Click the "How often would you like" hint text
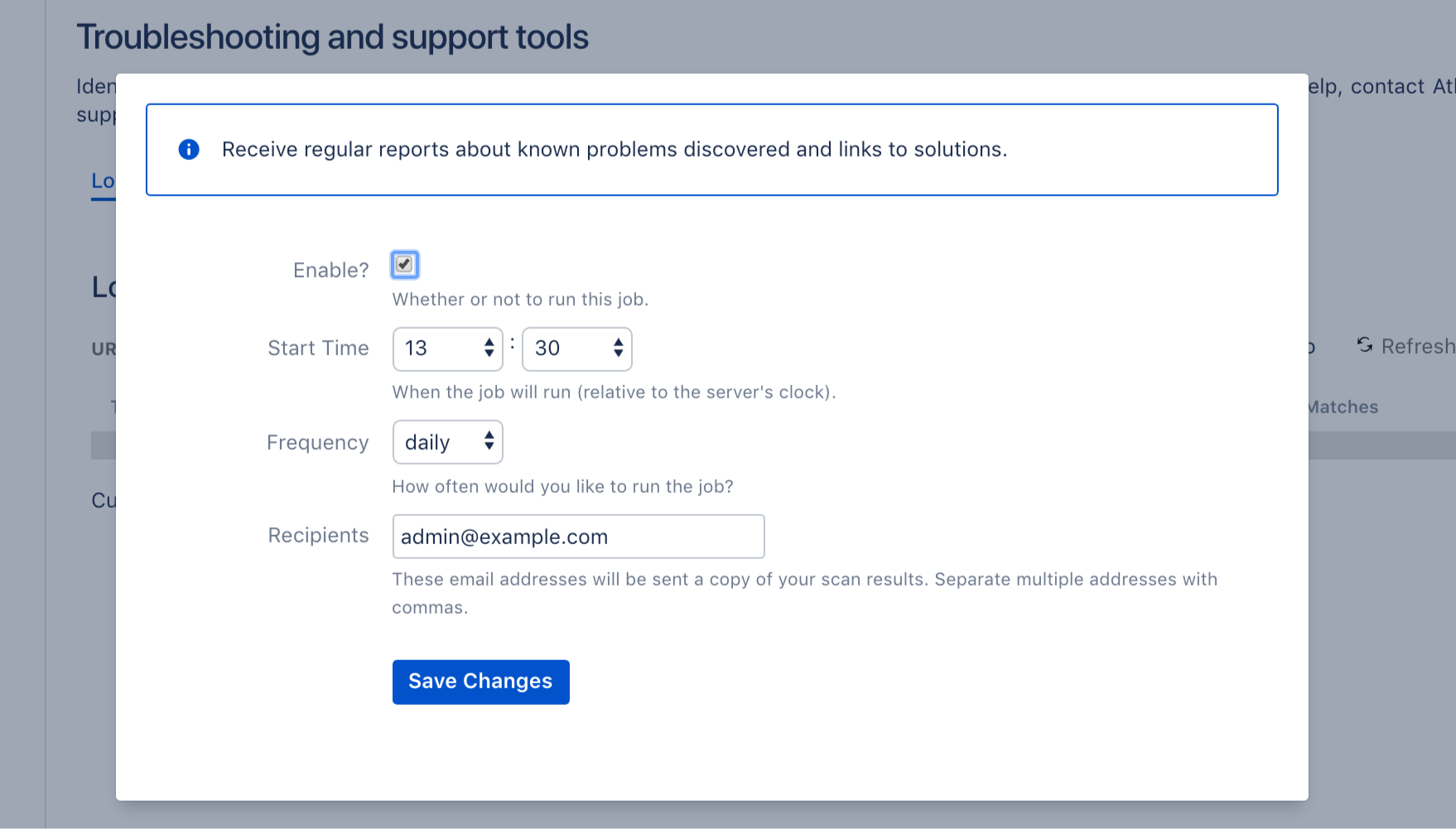Image resolution: width=1456 pixels, height=829 pixels. point(562,486)
